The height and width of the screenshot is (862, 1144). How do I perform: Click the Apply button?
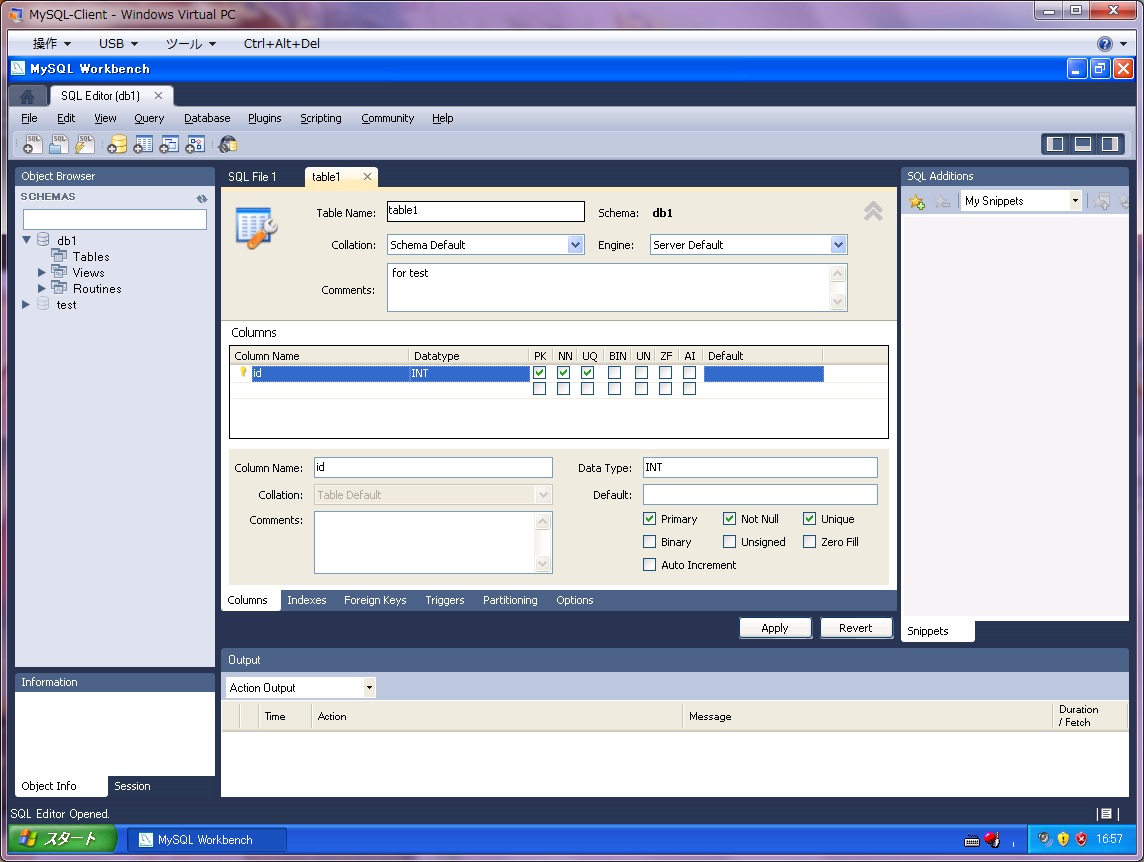[x=775, y=628]
